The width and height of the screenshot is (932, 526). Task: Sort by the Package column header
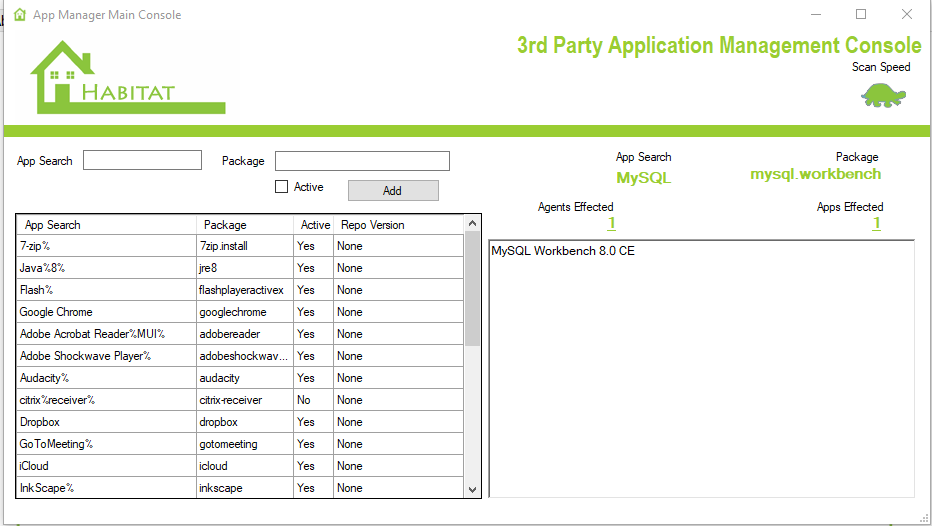pyautogui.click(x=224, y=225)
